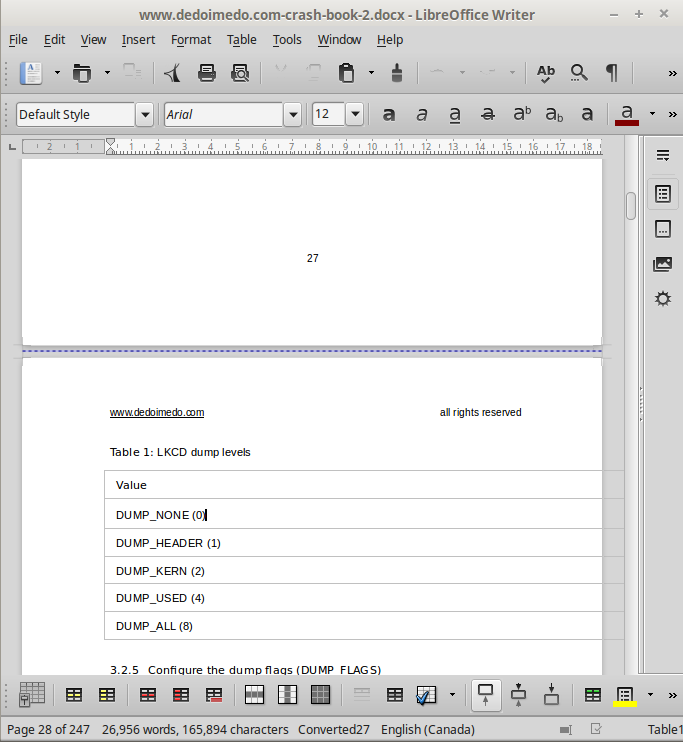Screen dimensions: 683x742
Task: Toggle Shadow text effect
Action: [587, 114]
